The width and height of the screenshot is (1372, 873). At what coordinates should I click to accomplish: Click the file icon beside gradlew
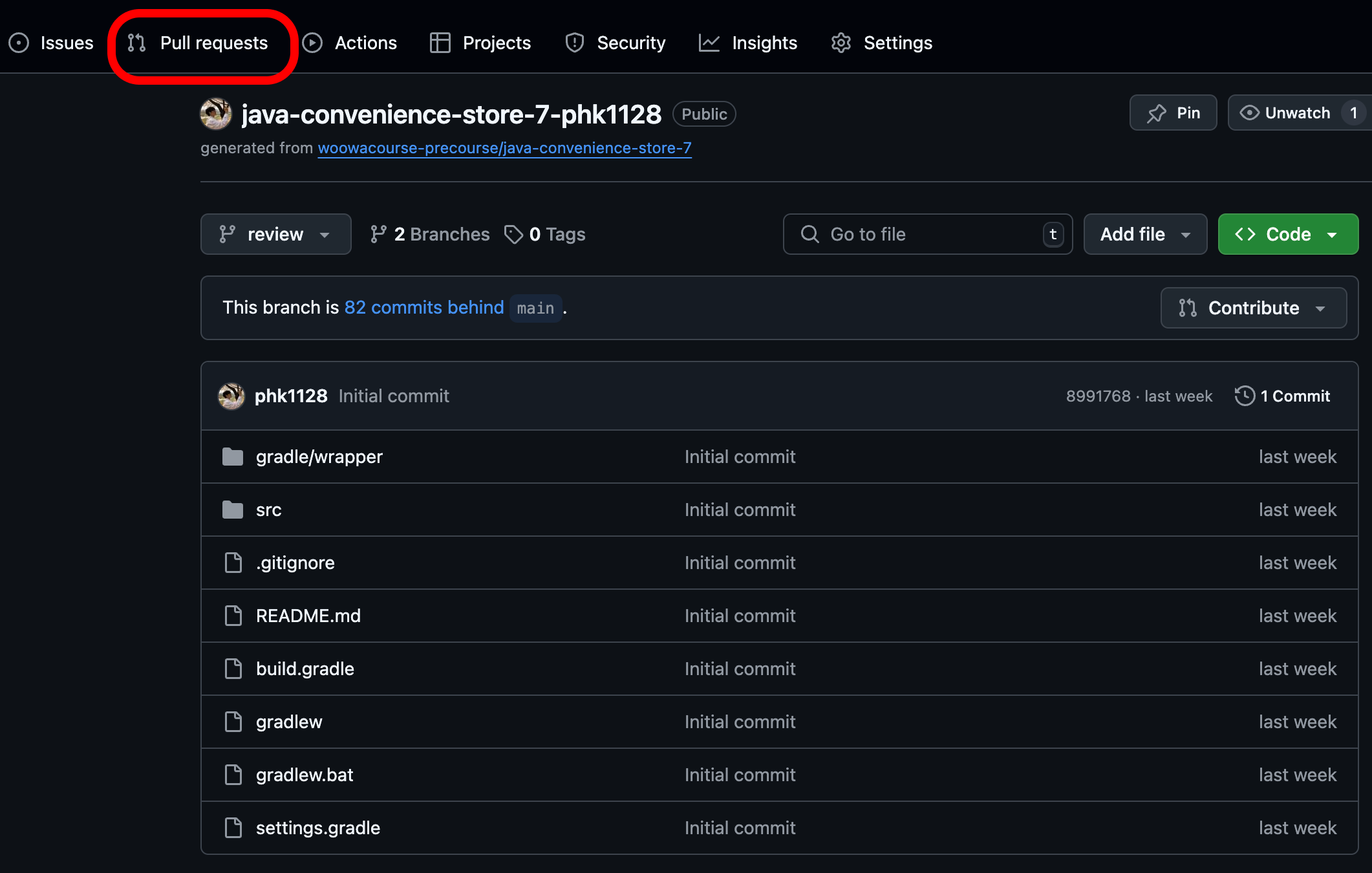(x=233, y=722)
